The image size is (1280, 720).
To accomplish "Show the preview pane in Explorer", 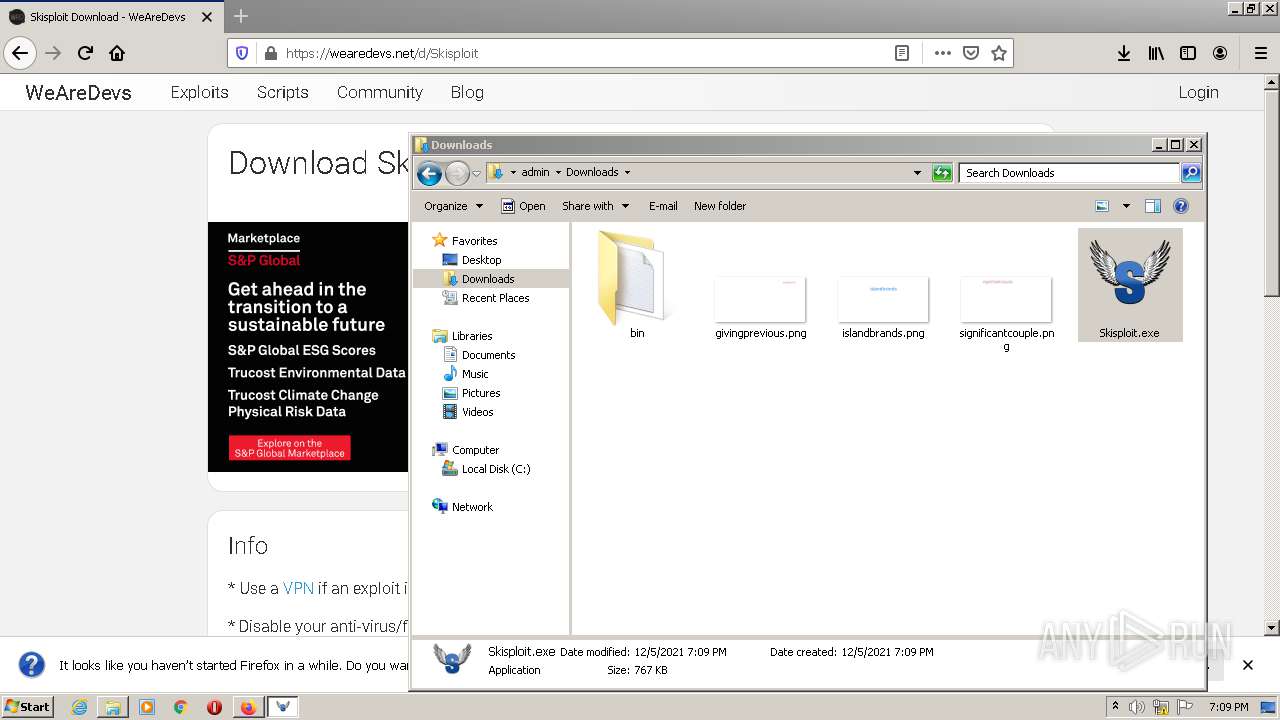I will (1152, 206).
